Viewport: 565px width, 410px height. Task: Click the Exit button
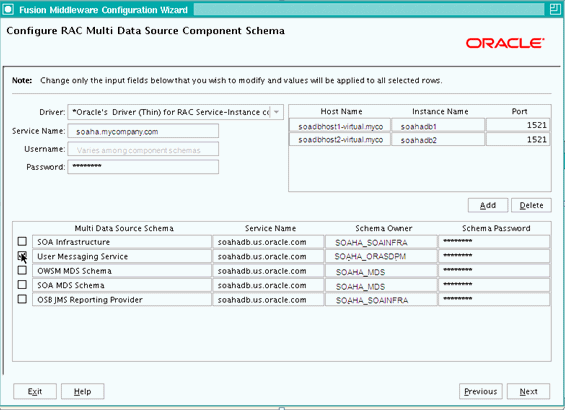click(x=35, y=391)
